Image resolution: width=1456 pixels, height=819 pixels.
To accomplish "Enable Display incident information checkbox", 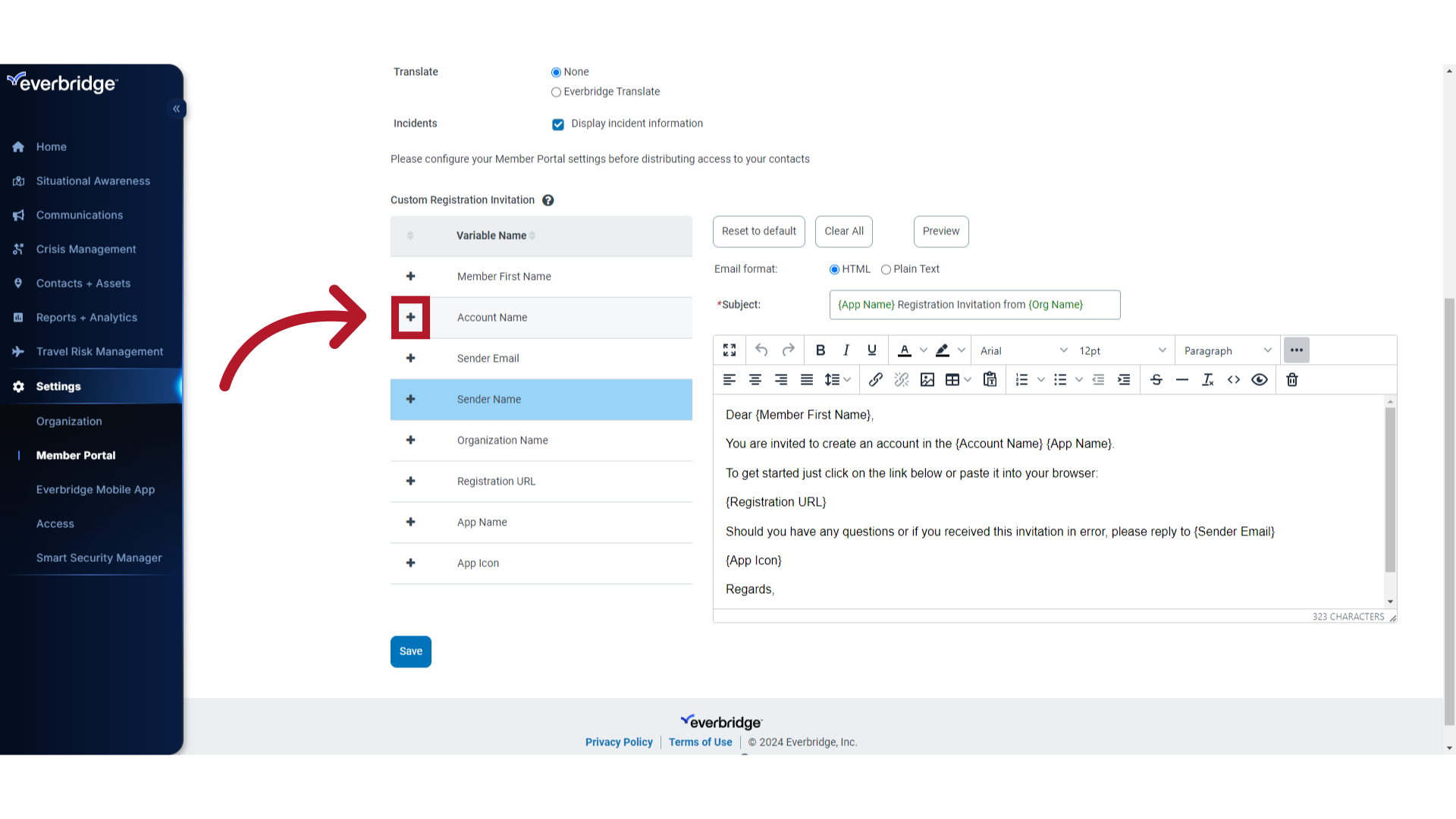I will coord(558,124).
